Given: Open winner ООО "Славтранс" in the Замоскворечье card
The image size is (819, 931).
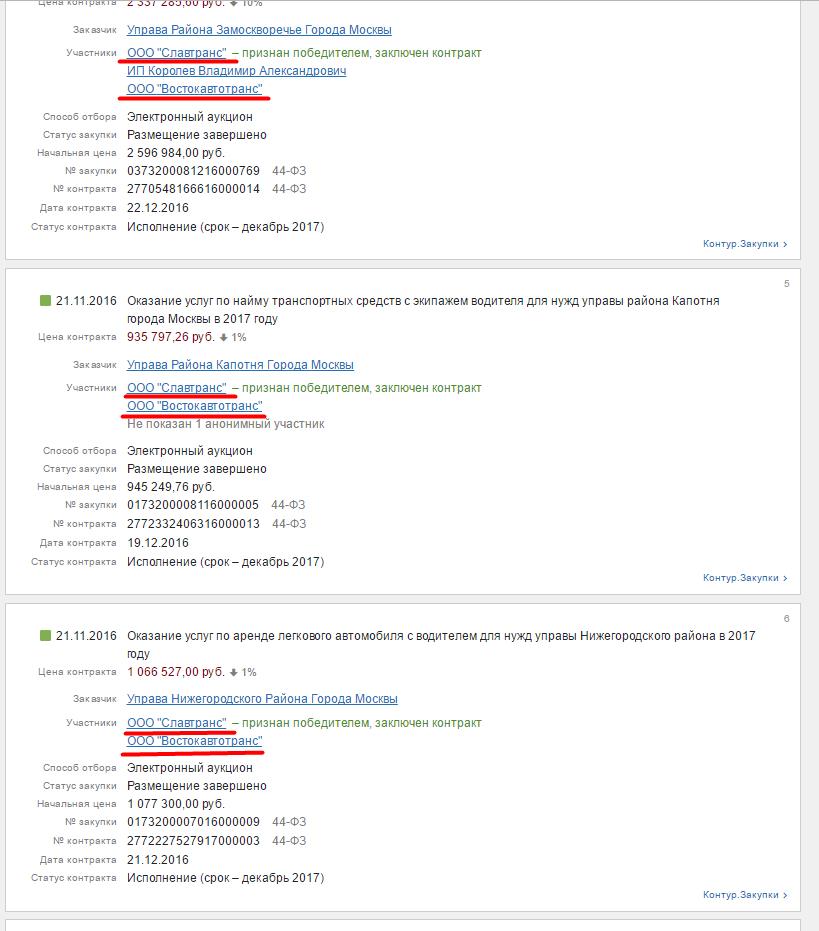Looking at the screenshot, I should pyautogui.click(x=176, y=53).
